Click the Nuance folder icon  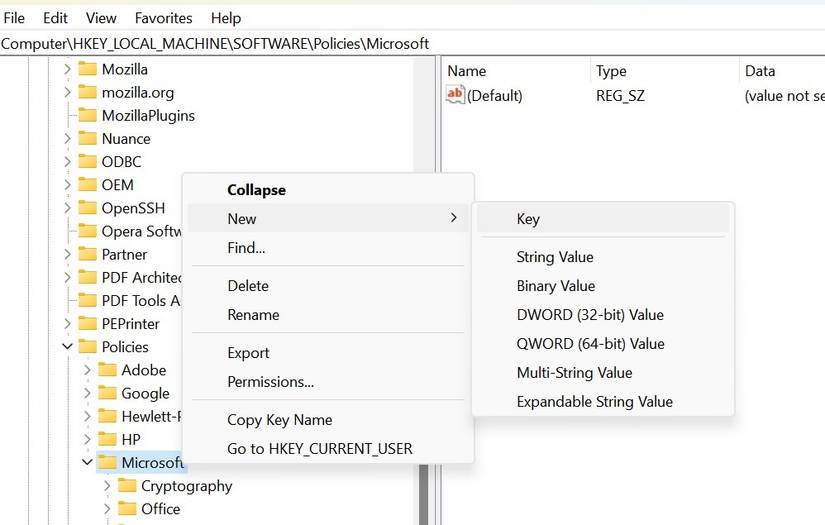coord(87,138)
